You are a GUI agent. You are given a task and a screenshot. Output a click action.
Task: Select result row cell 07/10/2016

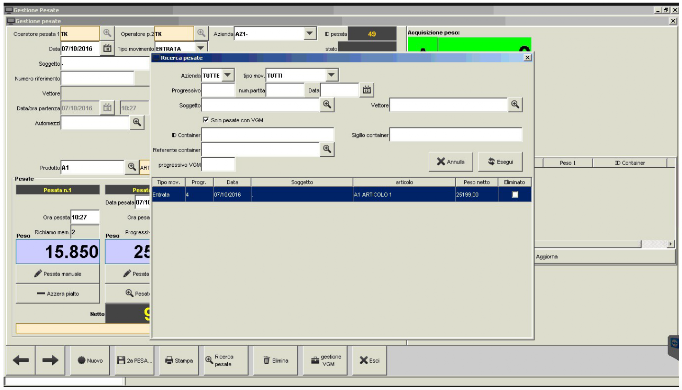(232, 194)
